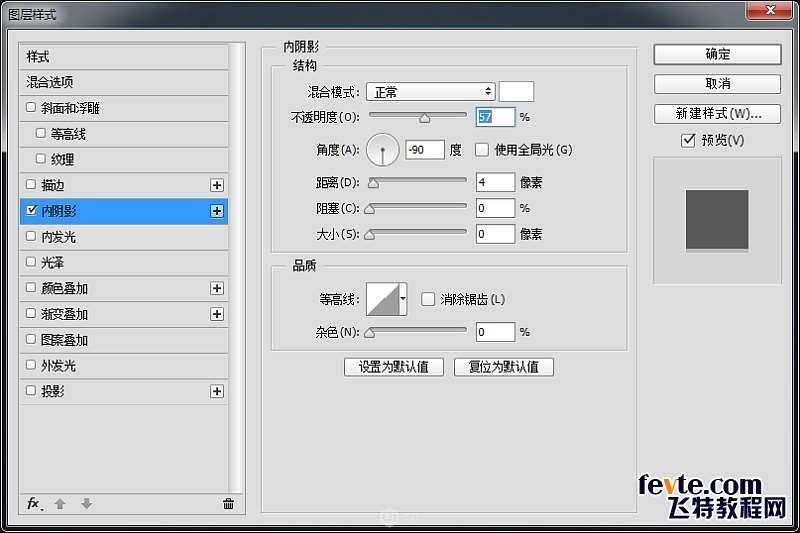Click the plus icon next to 内阴影

tap(217, 211)
